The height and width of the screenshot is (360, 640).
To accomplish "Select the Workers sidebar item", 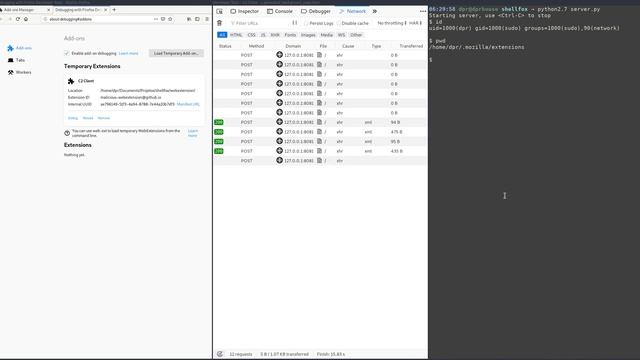I will click(x=19, y=72).
